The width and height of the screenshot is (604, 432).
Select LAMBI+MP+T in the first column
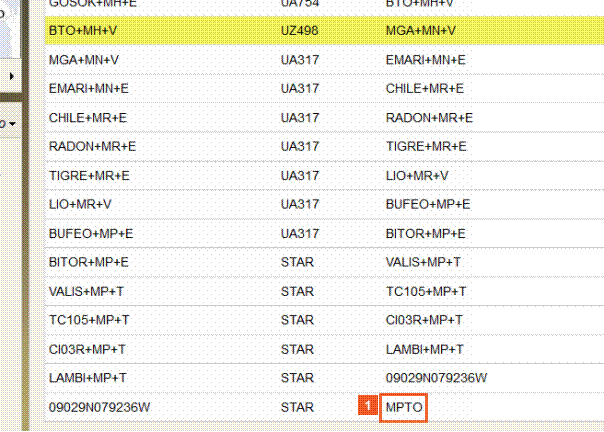[x=87, y=378]
